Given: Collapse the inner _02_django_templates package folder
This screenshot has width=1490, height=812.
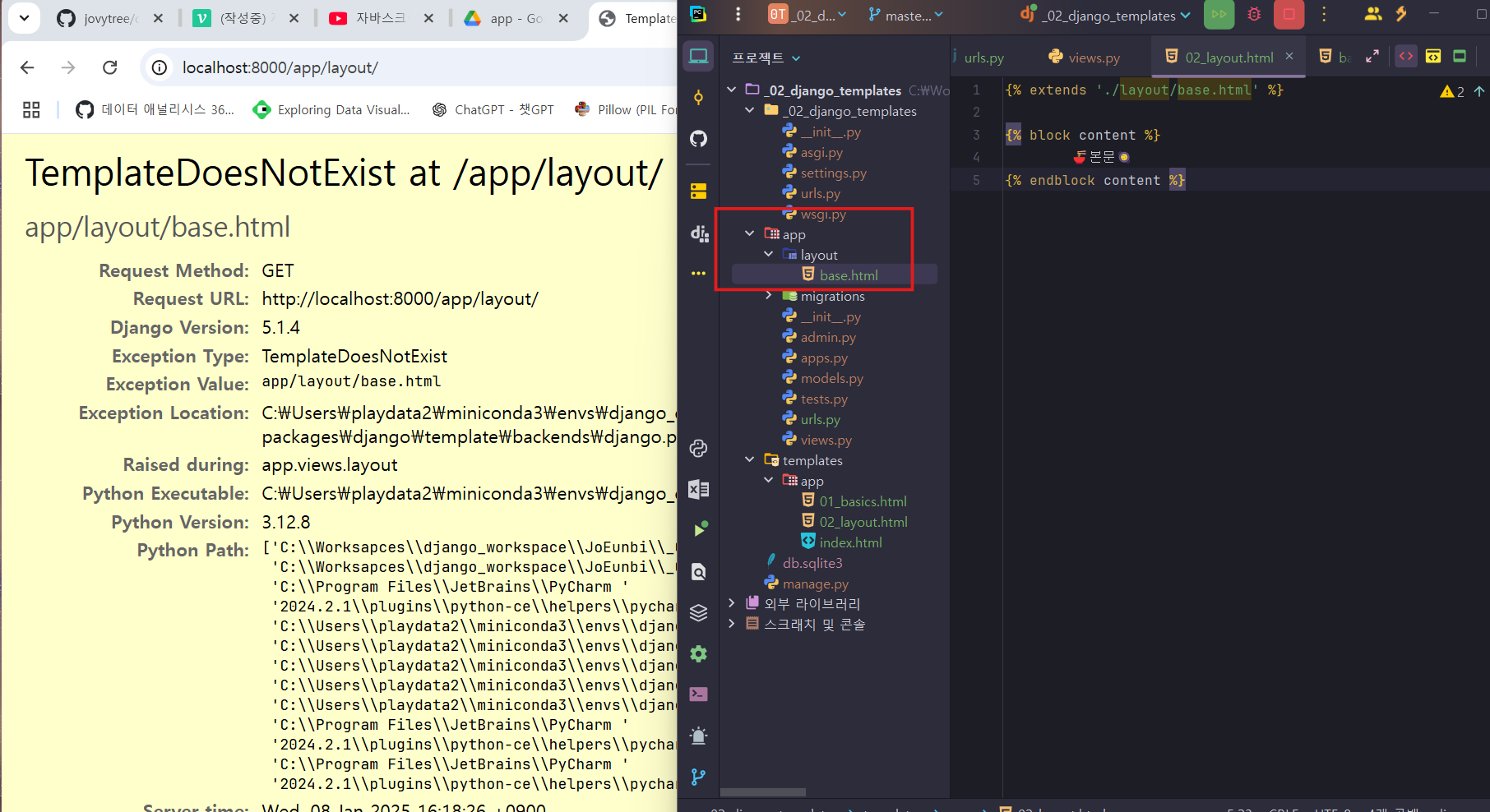Looking at the screenshot, I should click(x=750, y=110).
